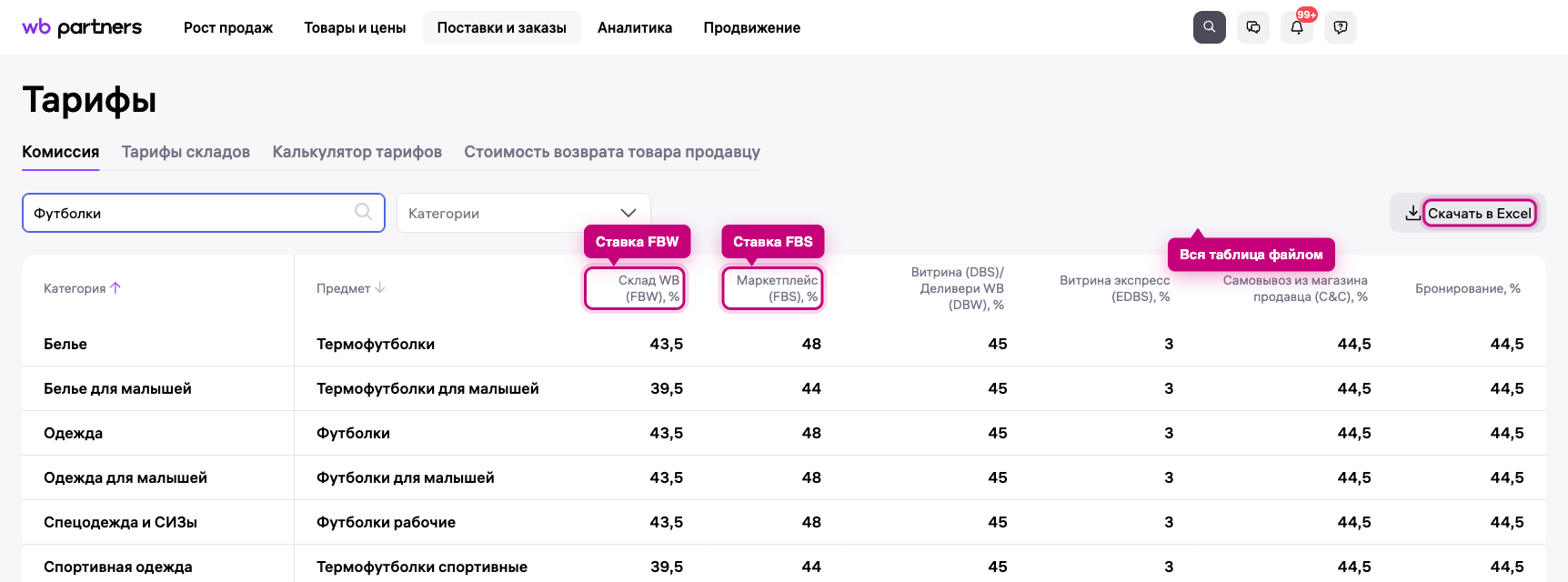Select the Спецодежда и СИЗы category cell

[x=120, y=522]
